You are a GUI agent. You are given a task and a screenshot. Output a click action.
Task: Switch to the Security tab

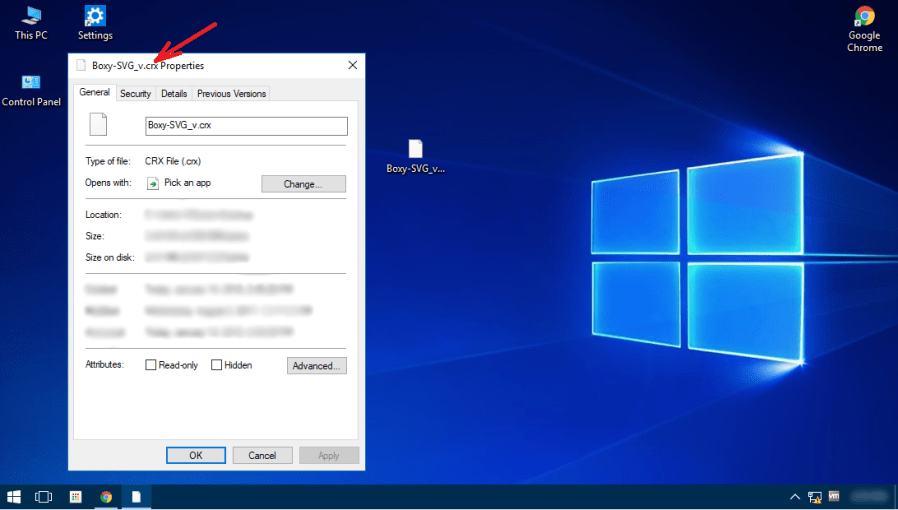135,94
